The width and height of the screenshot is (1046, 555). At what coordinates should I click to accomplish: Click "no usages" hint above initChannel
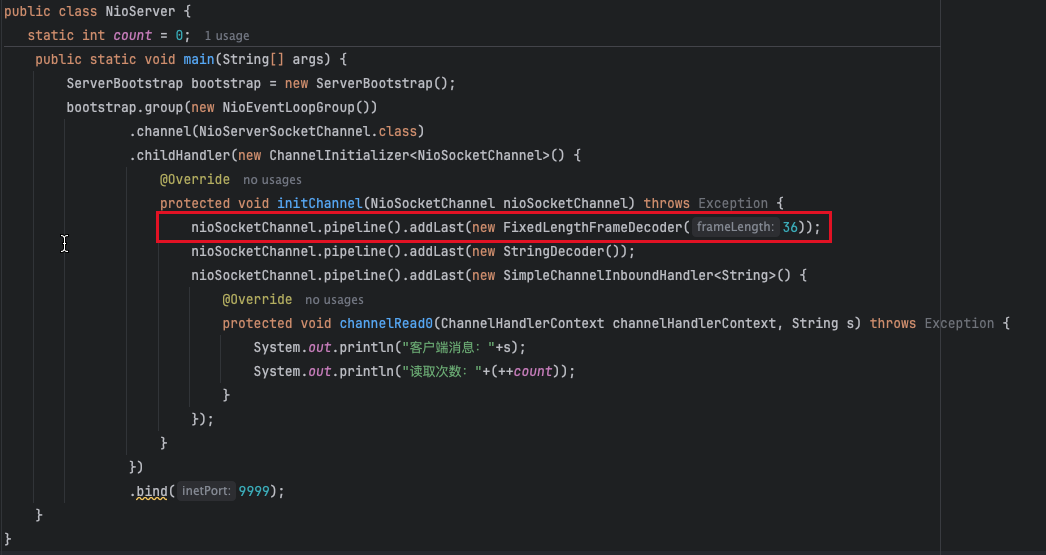(272, 180)
